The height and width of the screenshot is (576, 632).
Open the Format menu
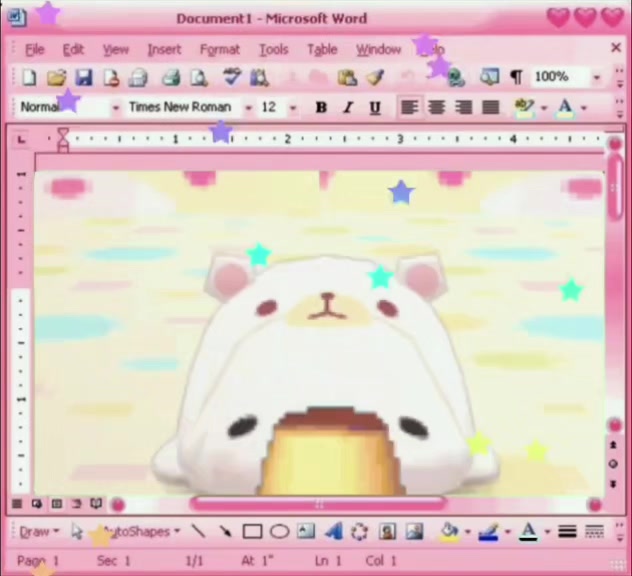[220, 50]
